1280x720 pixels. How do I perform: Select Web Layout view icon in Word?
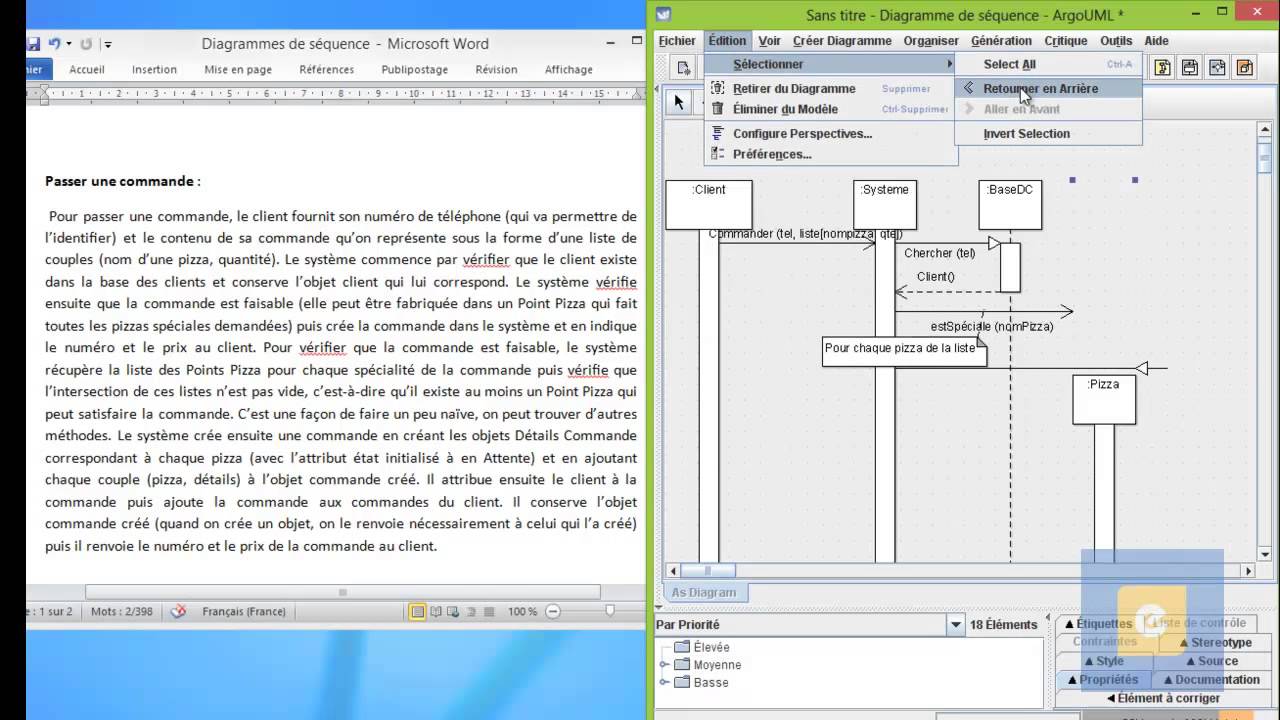(453, 611)
